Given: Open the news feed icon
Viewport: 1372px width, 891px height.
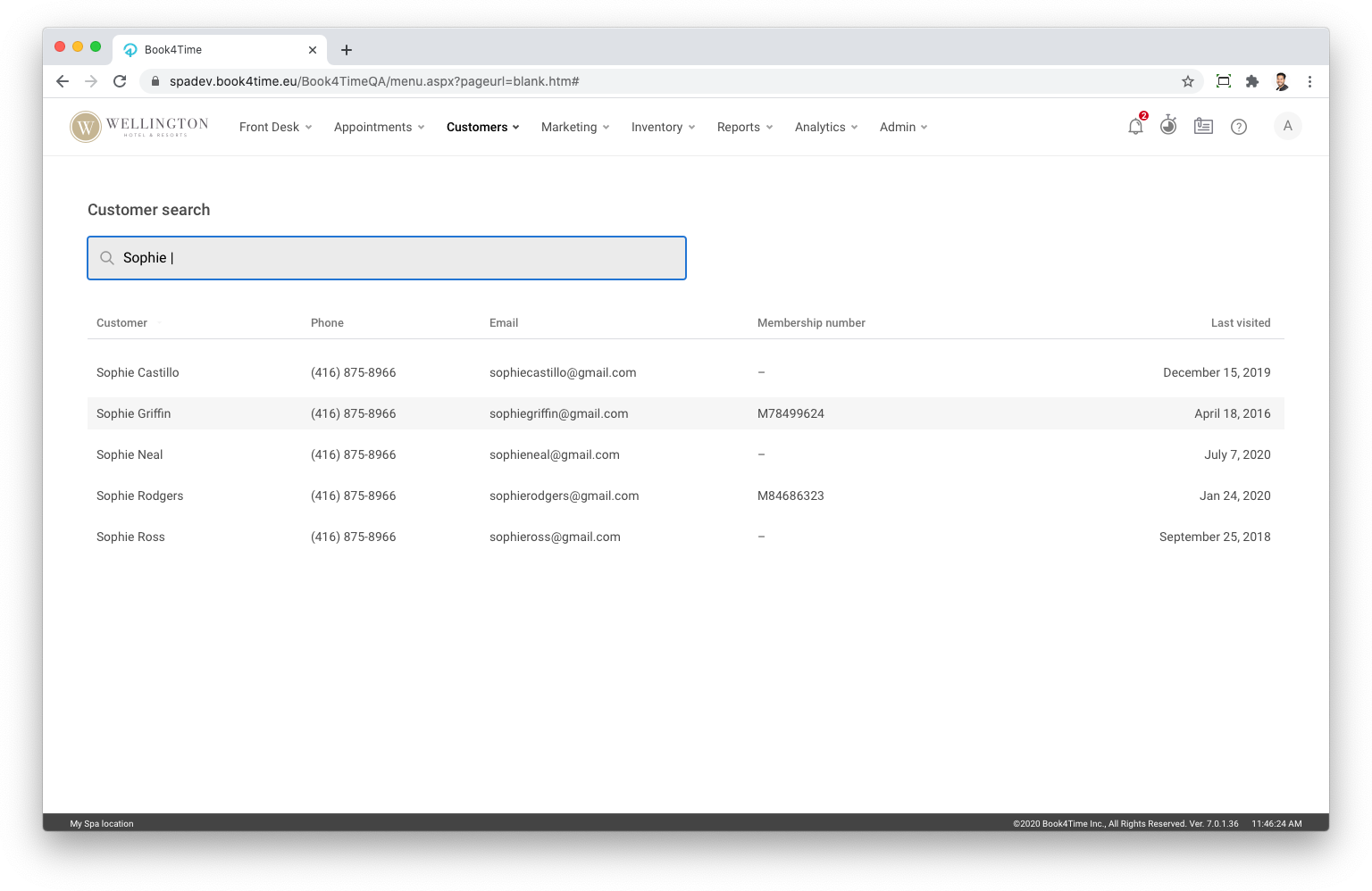Looking at the screenshot, I should tap(1203, 127).
